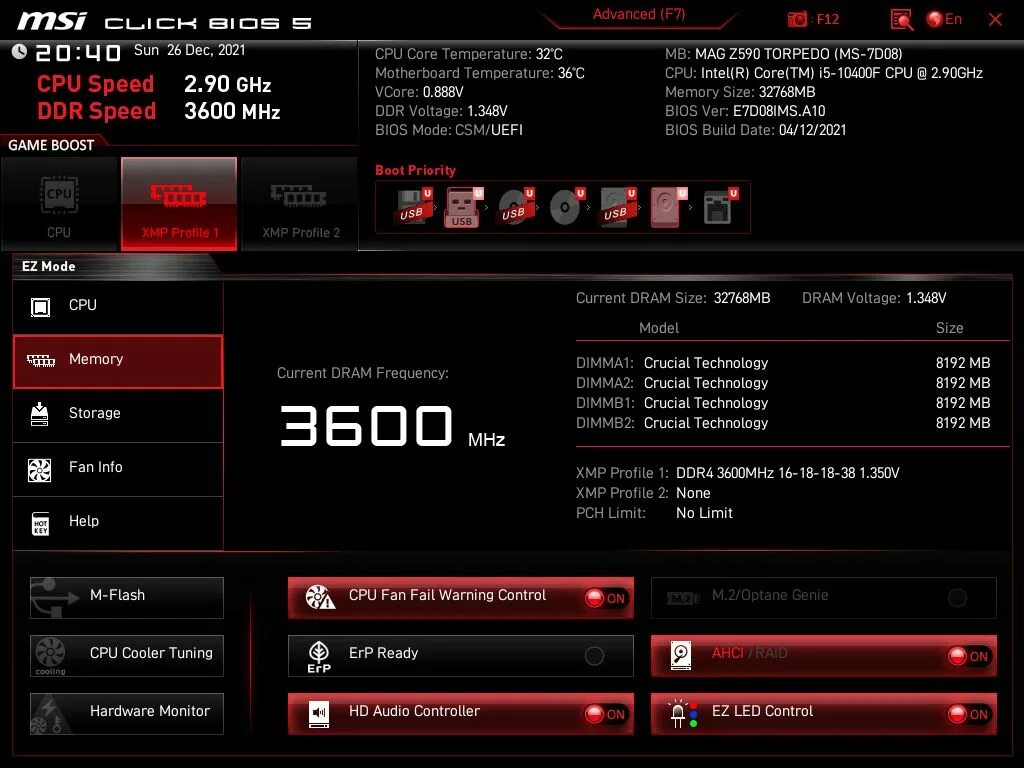Activate XMP Profile 1 memory button

pos(179,203)
